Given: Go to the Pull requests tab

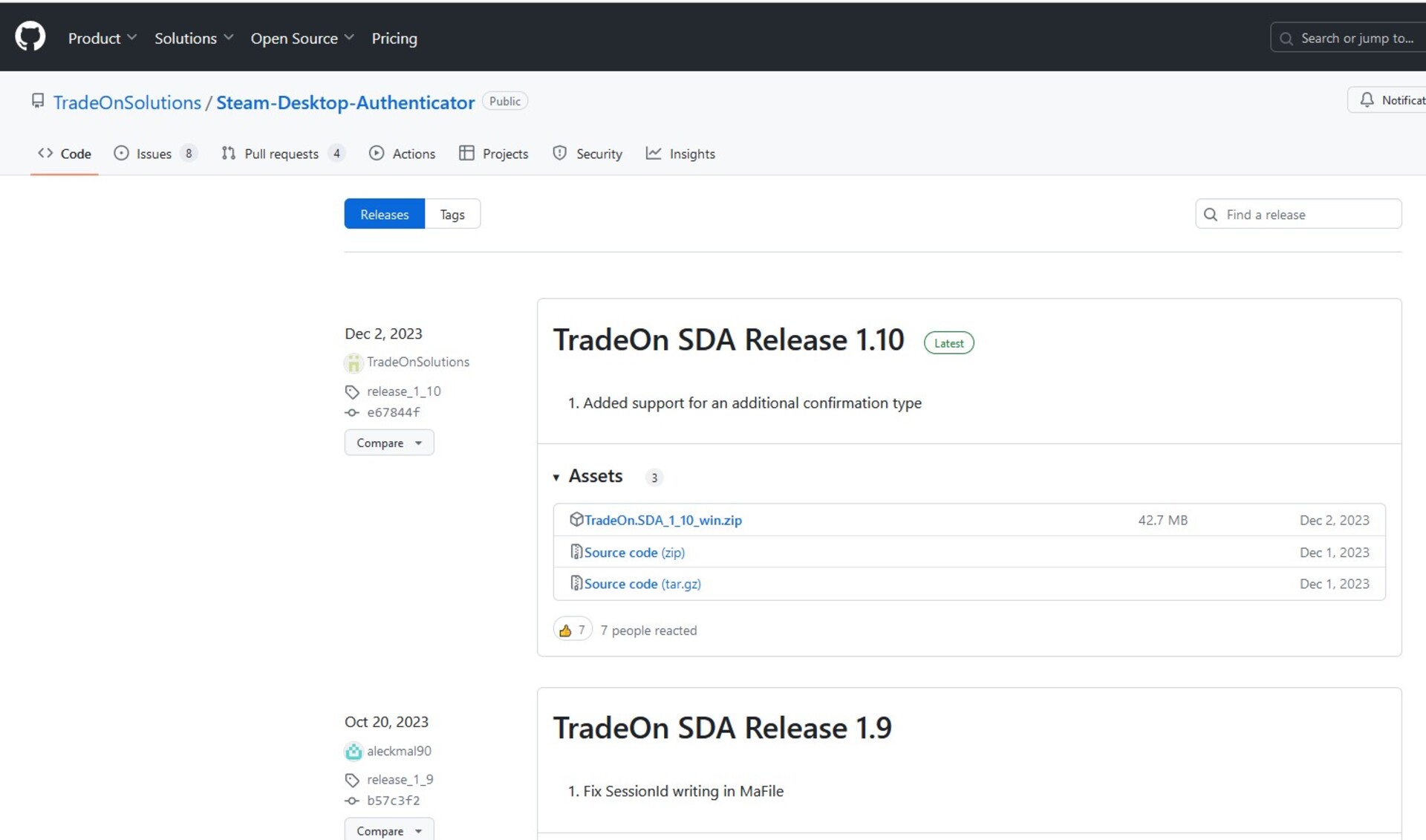Looking at the screenshot, I should point(281,154).
